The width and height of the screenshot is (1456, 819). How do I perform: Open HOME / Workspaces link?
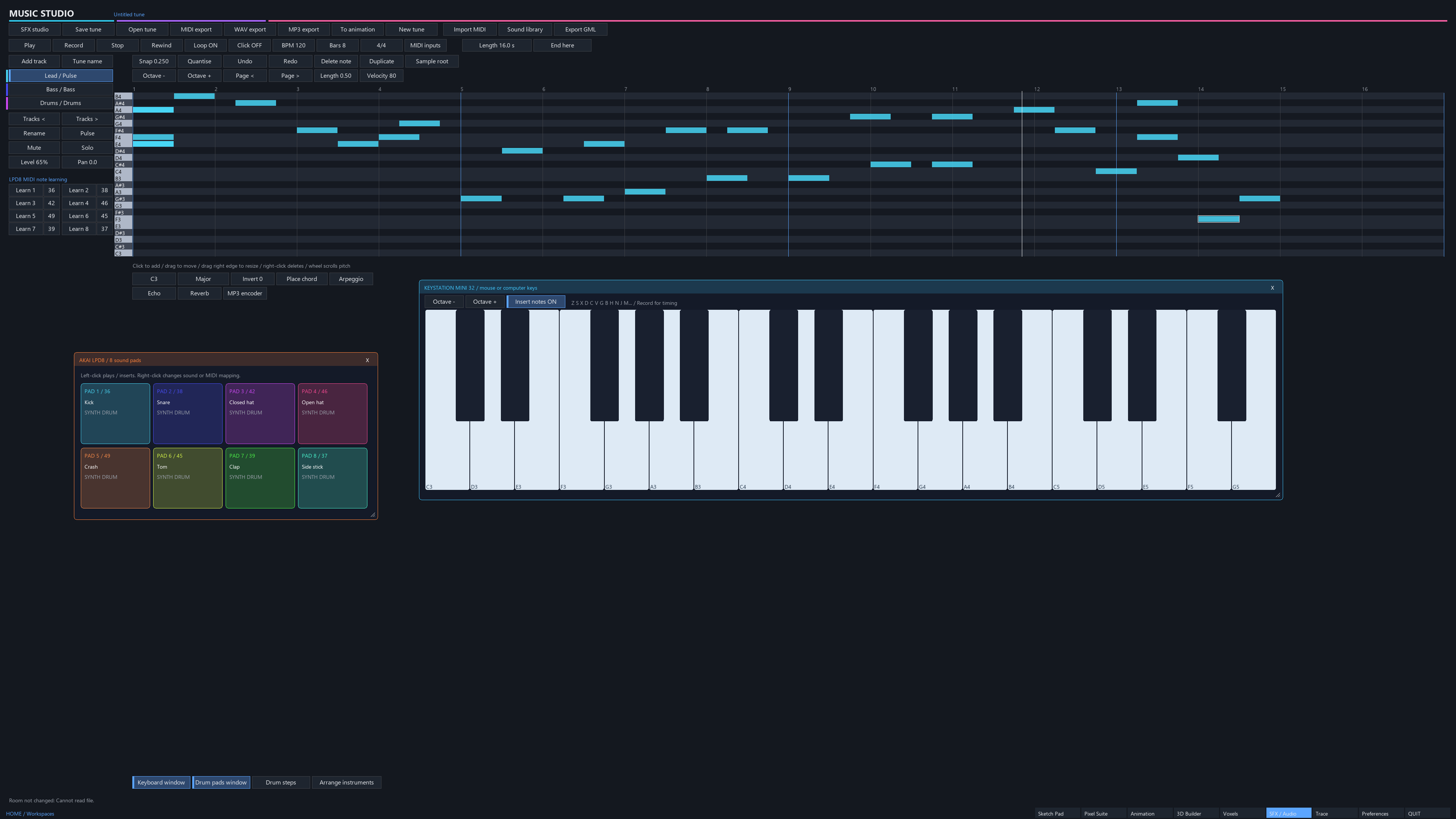pyautogui.click(x=30, y=814)
